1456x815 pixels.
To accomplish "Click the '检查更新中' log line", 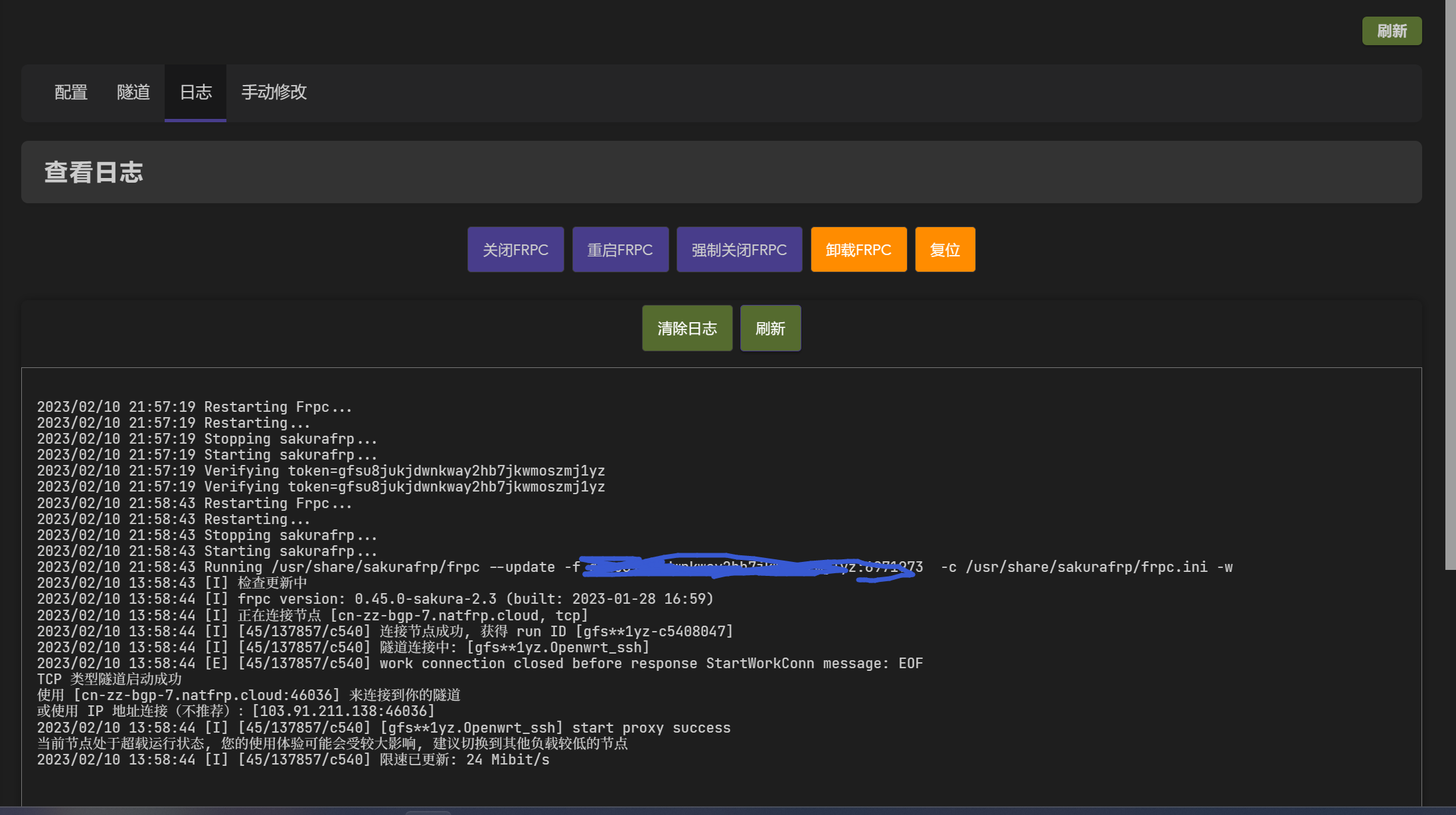I will tap(172, 583).
